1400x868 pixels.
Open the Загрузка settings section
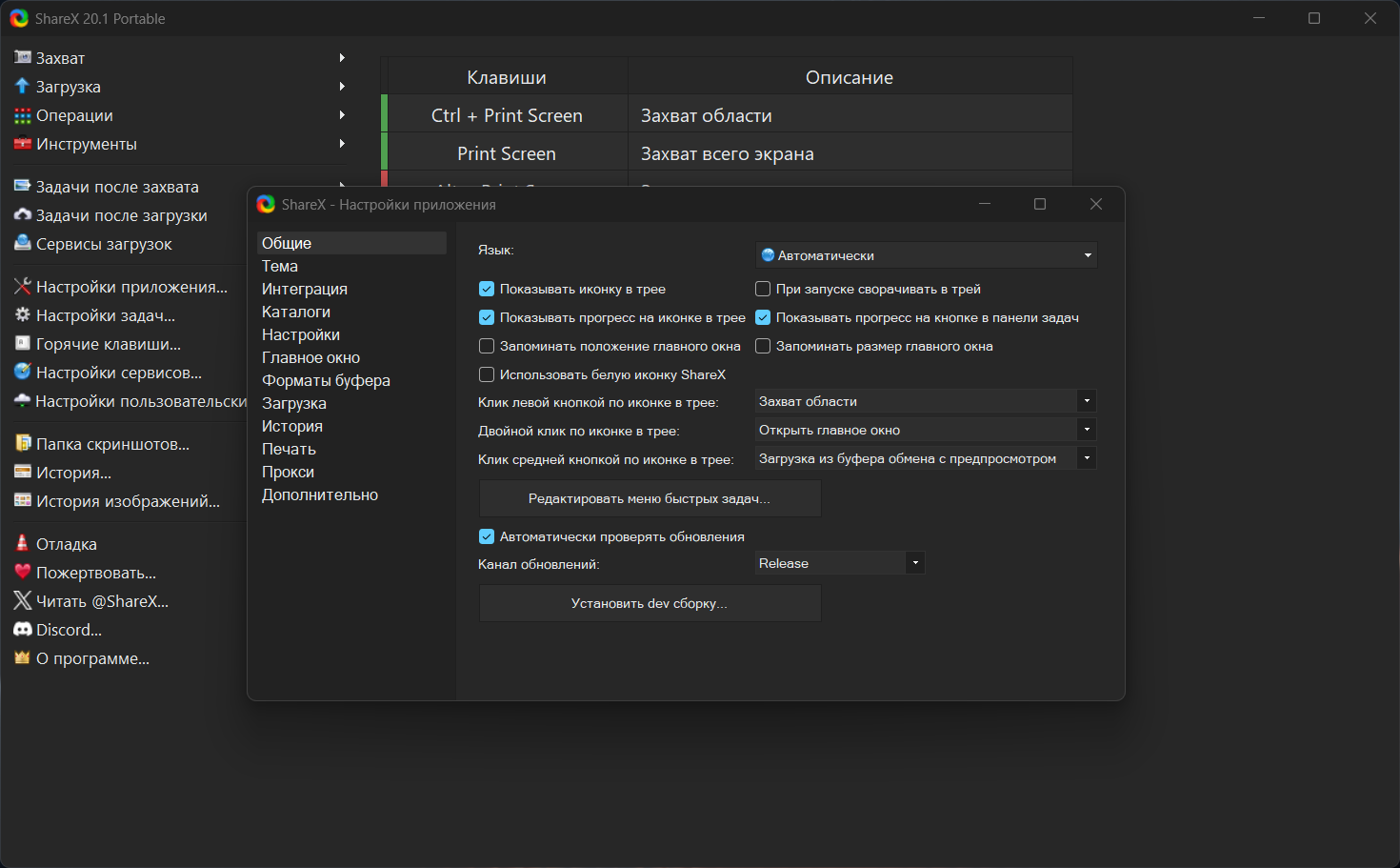[x=351, y=403]
